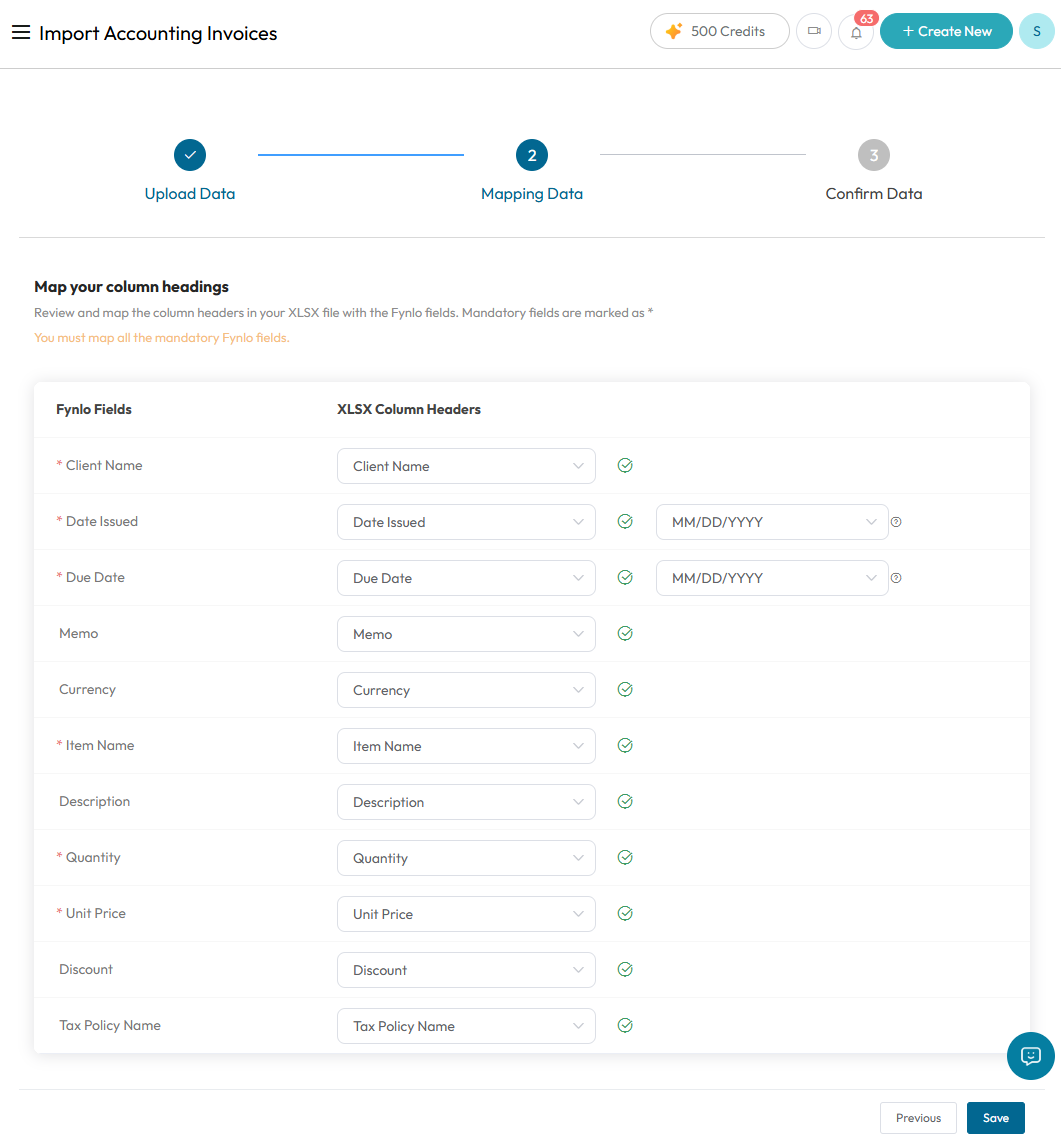
Task: Click the Unit Price field label
Action: (96, 913)
